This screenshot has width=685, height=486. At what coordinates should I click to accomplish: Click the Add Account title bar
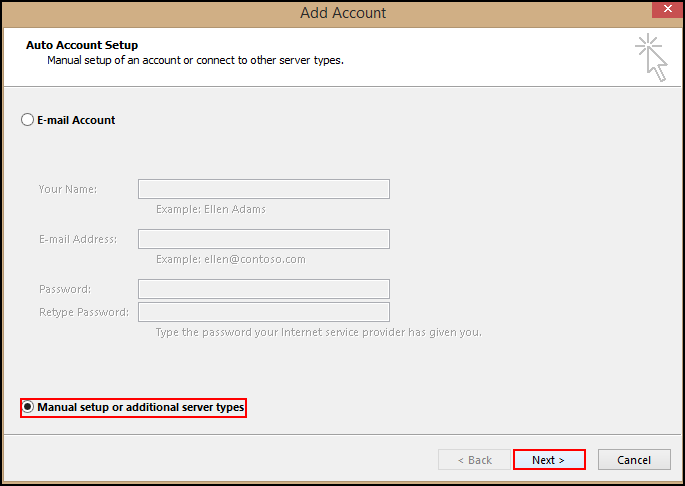click(342, 13)
